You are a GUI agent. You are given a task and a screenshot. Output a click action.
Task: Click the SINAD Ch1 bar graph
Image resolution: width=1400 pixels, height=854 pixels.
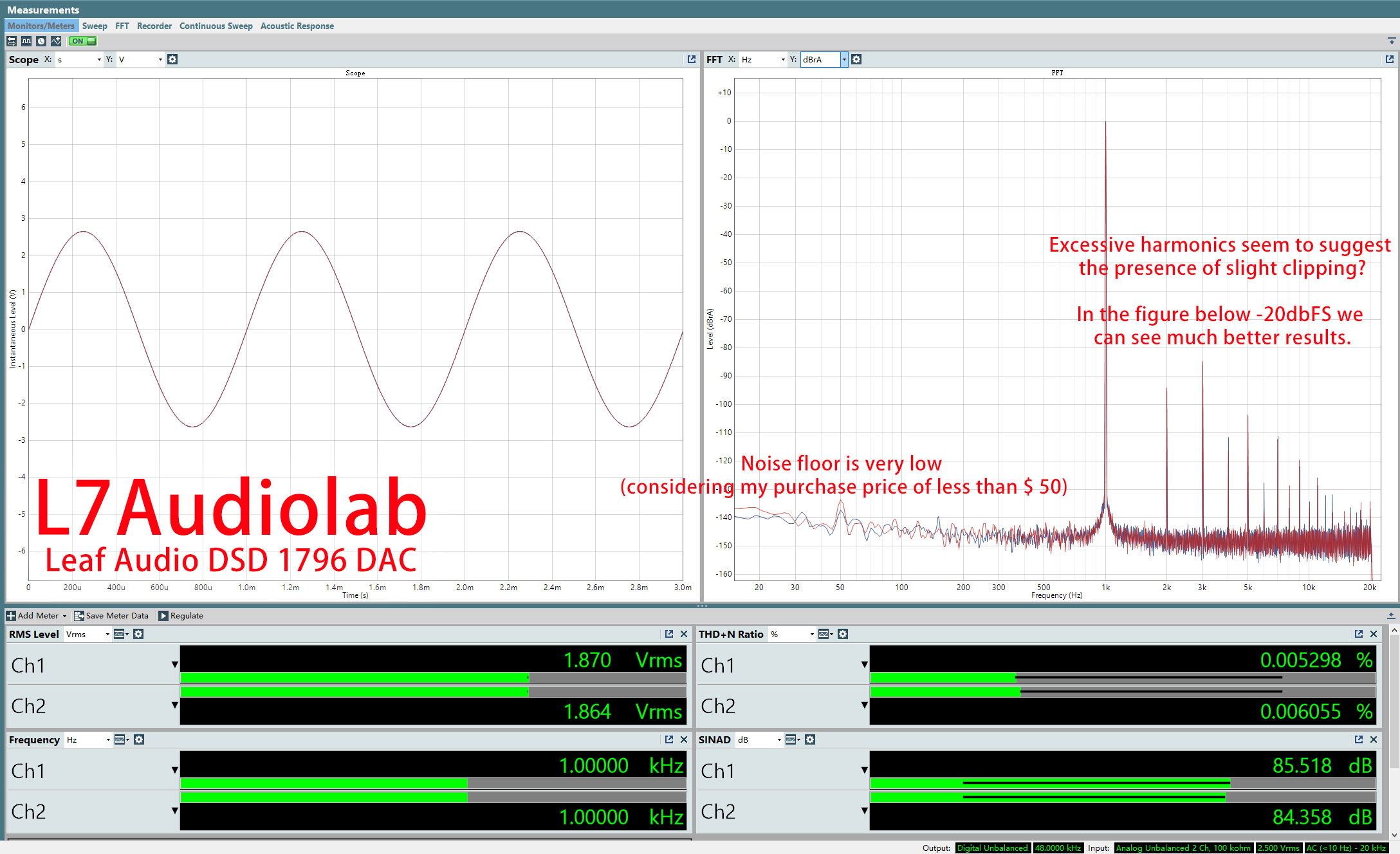[1123, 783]
